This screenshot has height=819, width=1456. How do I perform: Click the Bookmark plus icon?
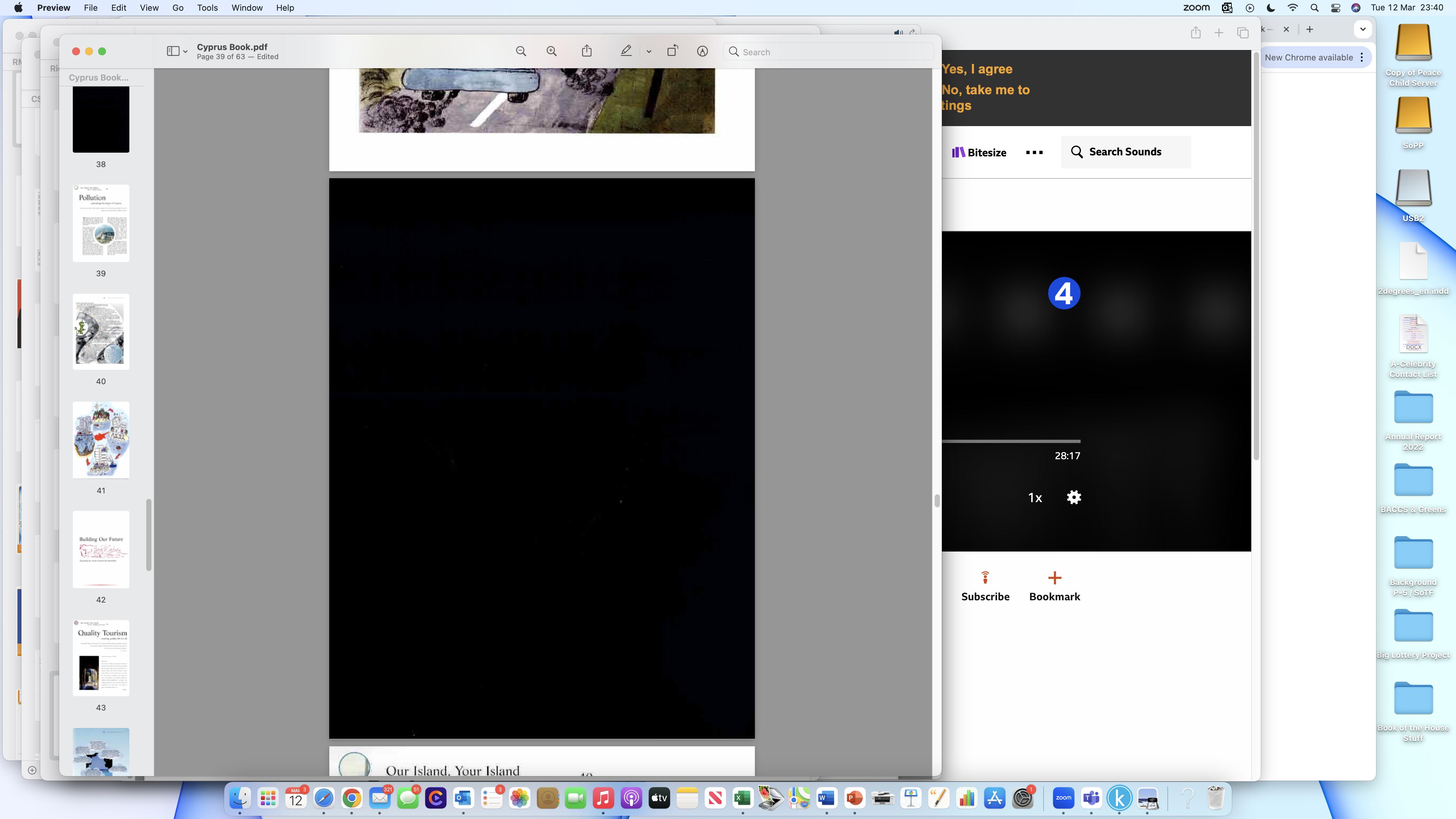click(x=1054, y=578)
